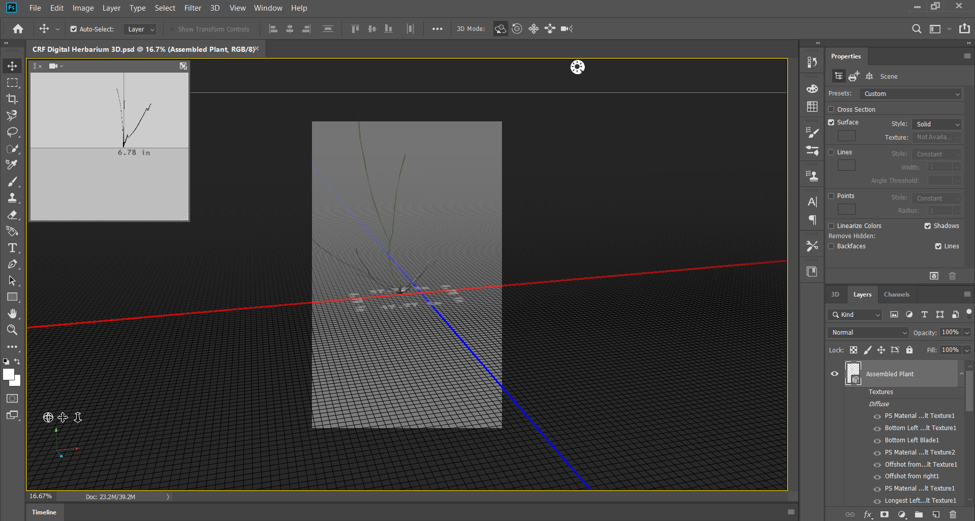This screenshot has width=975, height=521.
Task: Open the Presets dropdown showing Custom
Action: click(x=910, y=94)
